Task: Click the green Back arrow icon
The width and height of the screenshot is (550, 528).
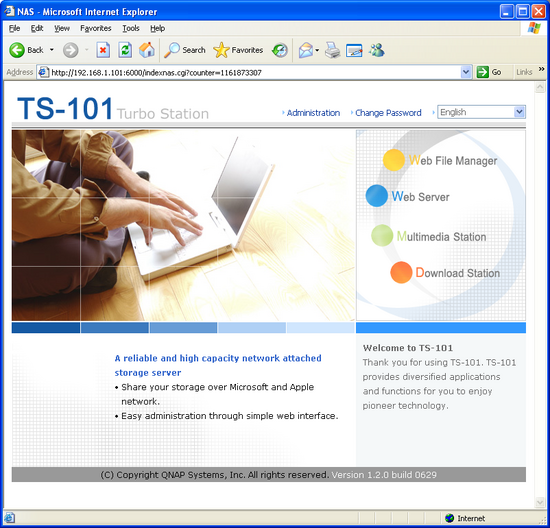Action: pyautogui.click(x=16, y=50)
